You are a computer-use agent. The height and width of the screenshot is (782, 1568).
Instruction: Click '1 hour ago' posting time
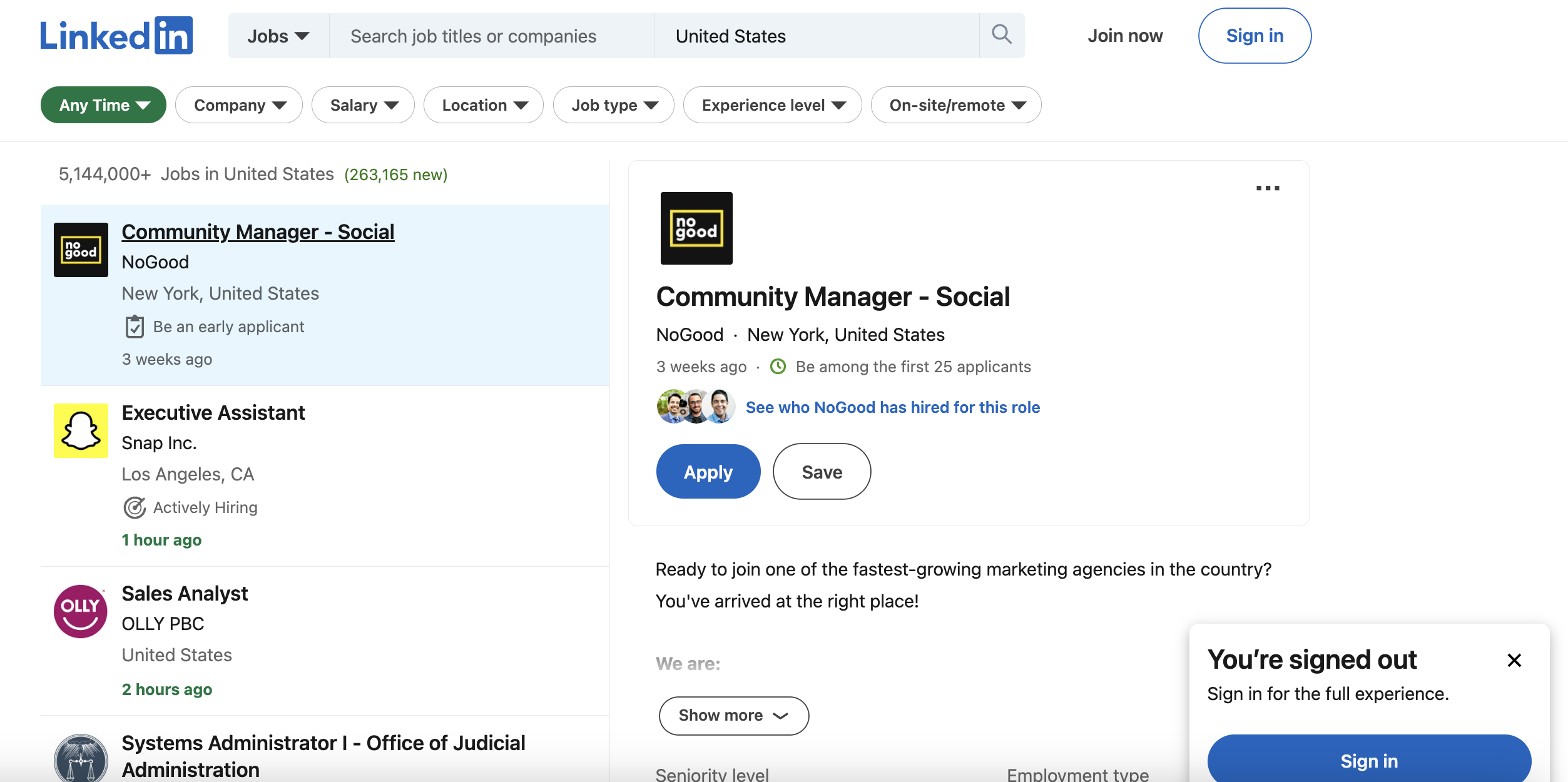161,540
